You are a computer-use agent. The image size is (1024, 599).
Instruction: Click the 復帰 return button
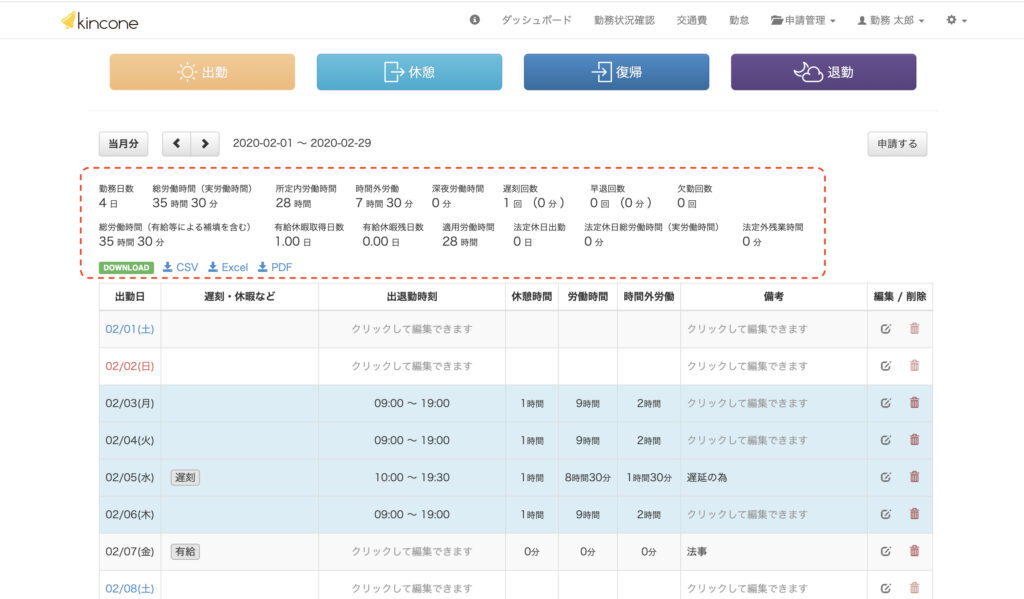(616, 72)
